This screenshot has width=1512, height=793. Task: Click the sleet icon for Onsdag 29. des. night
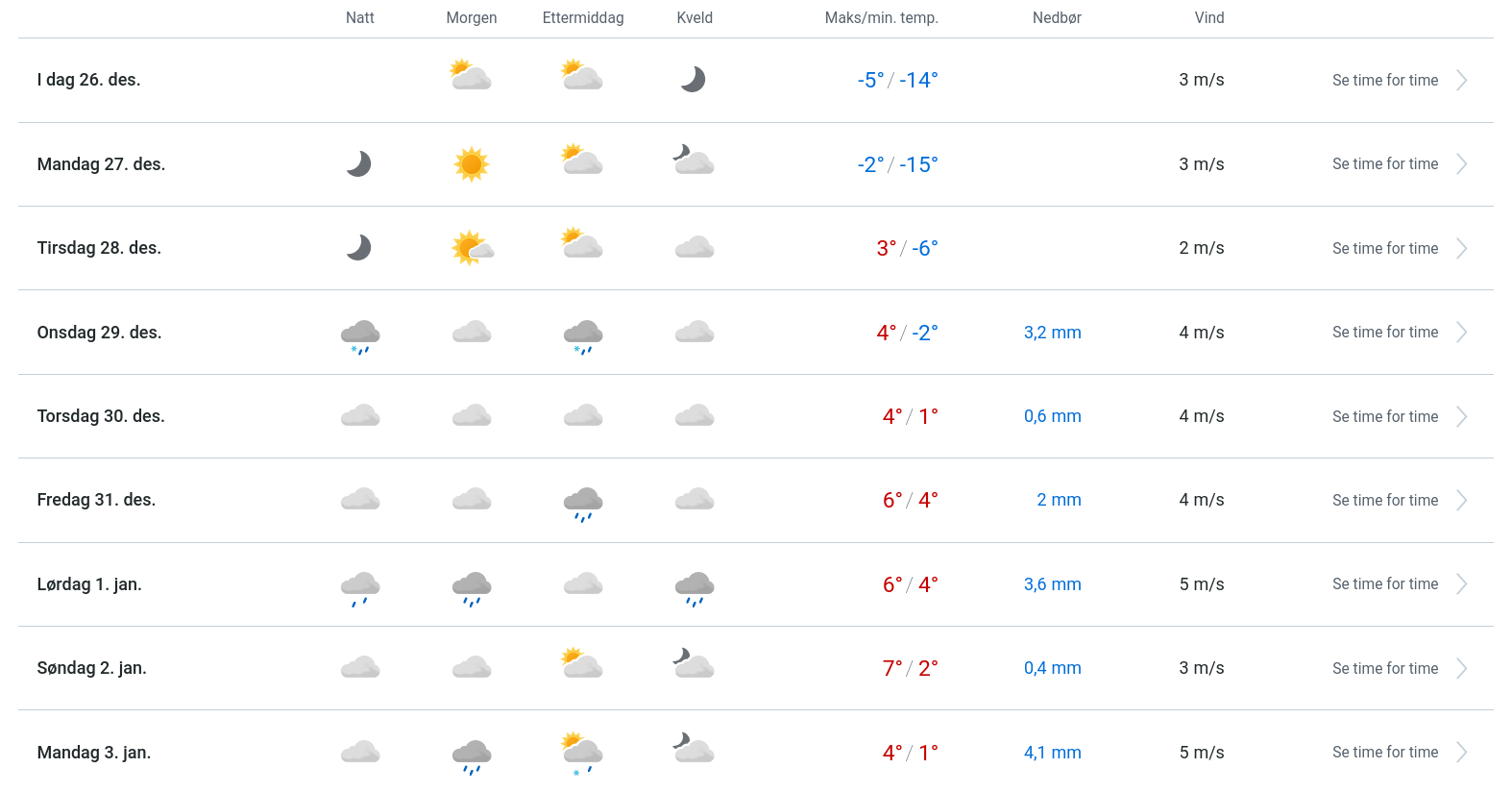tap(360, 335)
